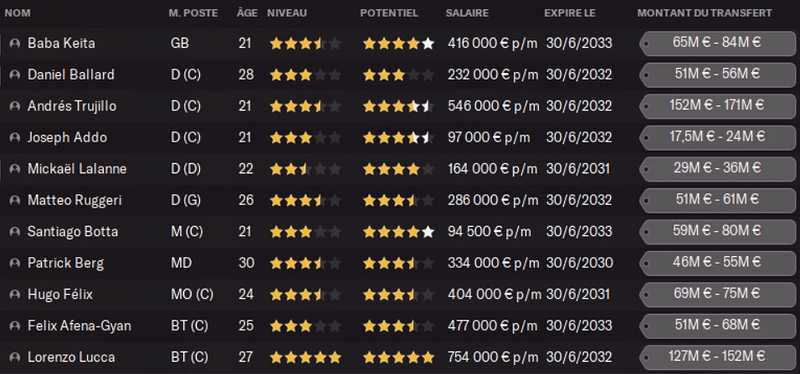The height and width of the screenshot is (374, 800).
Task: Open Patrick Berg's player profile
Action: (65, 263)
